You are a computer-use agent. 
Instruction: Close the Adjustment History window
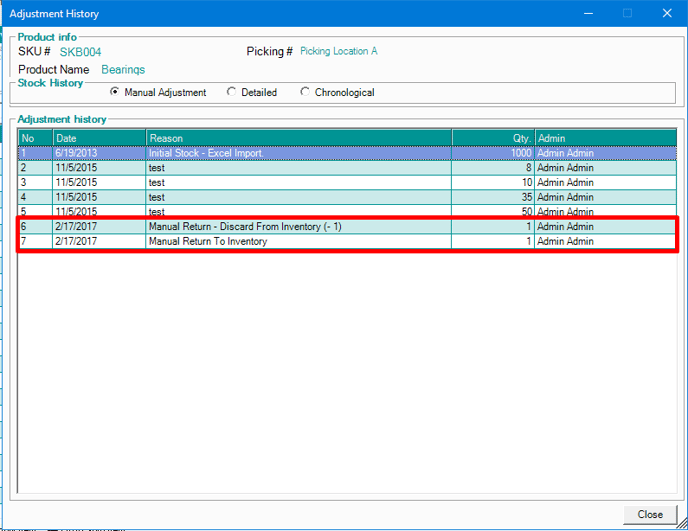tap(666, 14)
